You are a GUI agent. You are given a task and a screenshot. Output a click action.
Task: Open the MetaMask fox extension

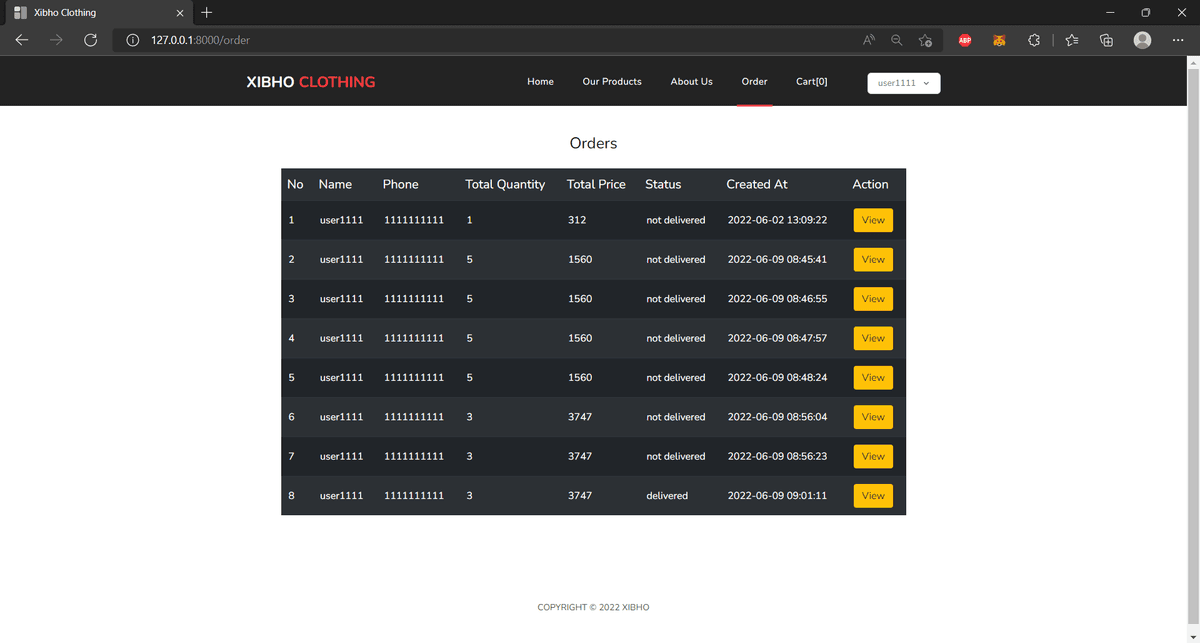coord(999,40)
